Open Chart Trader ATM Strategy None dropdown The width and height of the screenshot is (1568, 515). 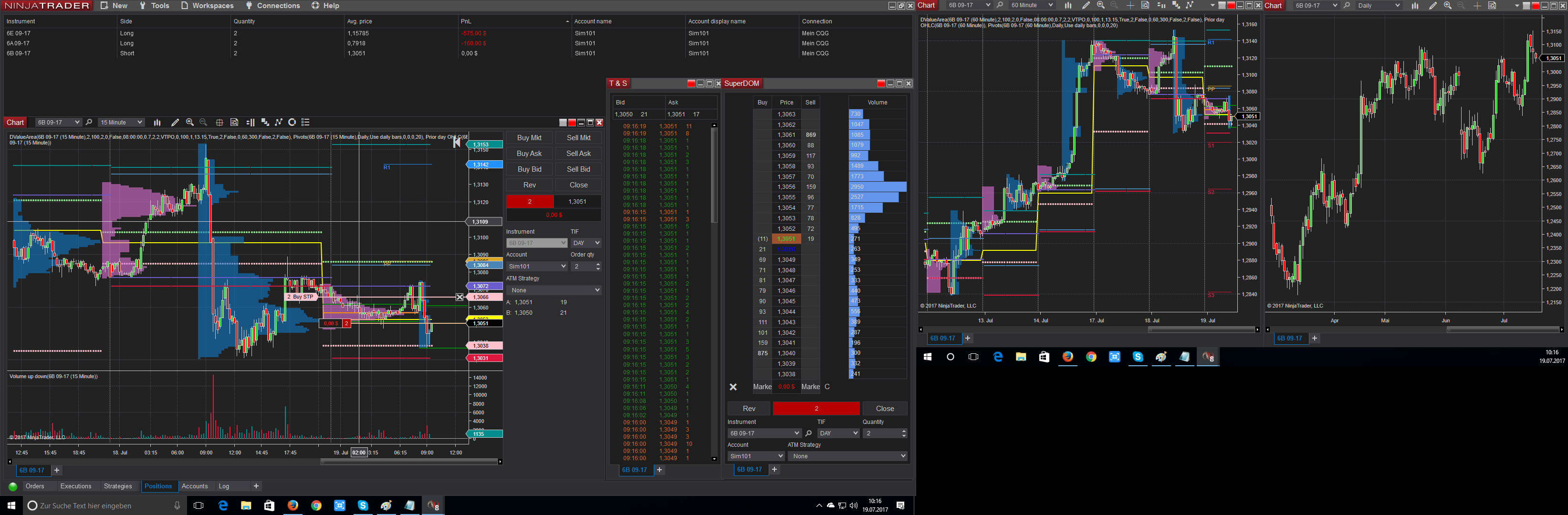point(554,290)
